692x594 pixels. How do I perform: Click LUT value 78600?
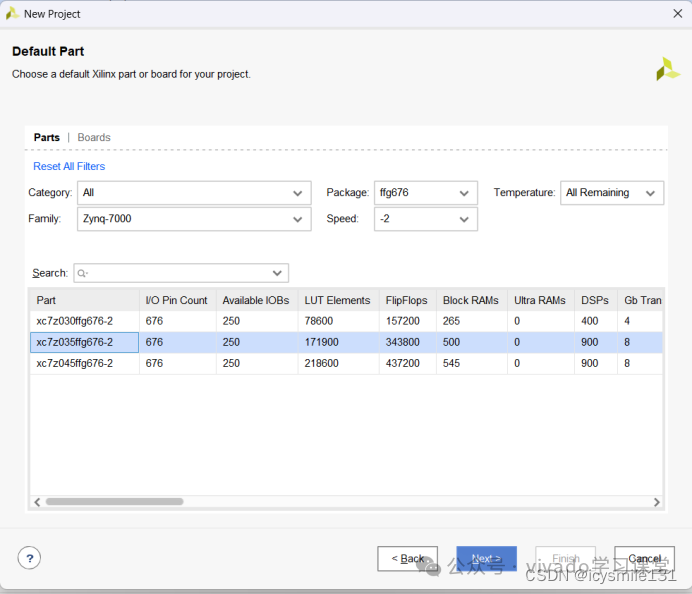pyautogui.click(x=319, y=321)
